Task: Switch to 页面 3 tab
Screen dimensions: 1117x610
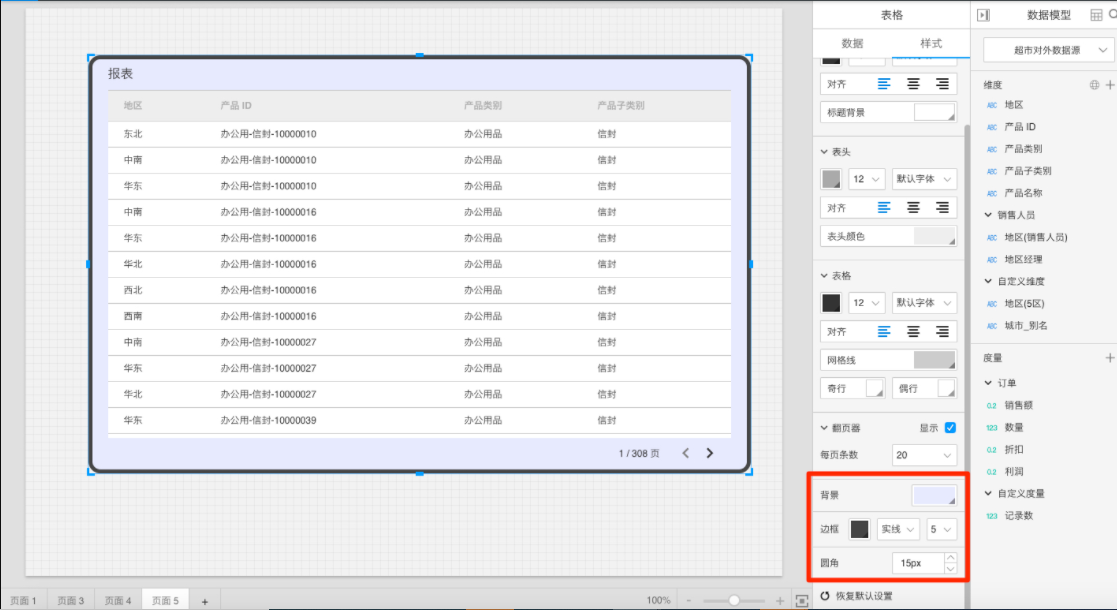Action: click(x=70, y=600)
